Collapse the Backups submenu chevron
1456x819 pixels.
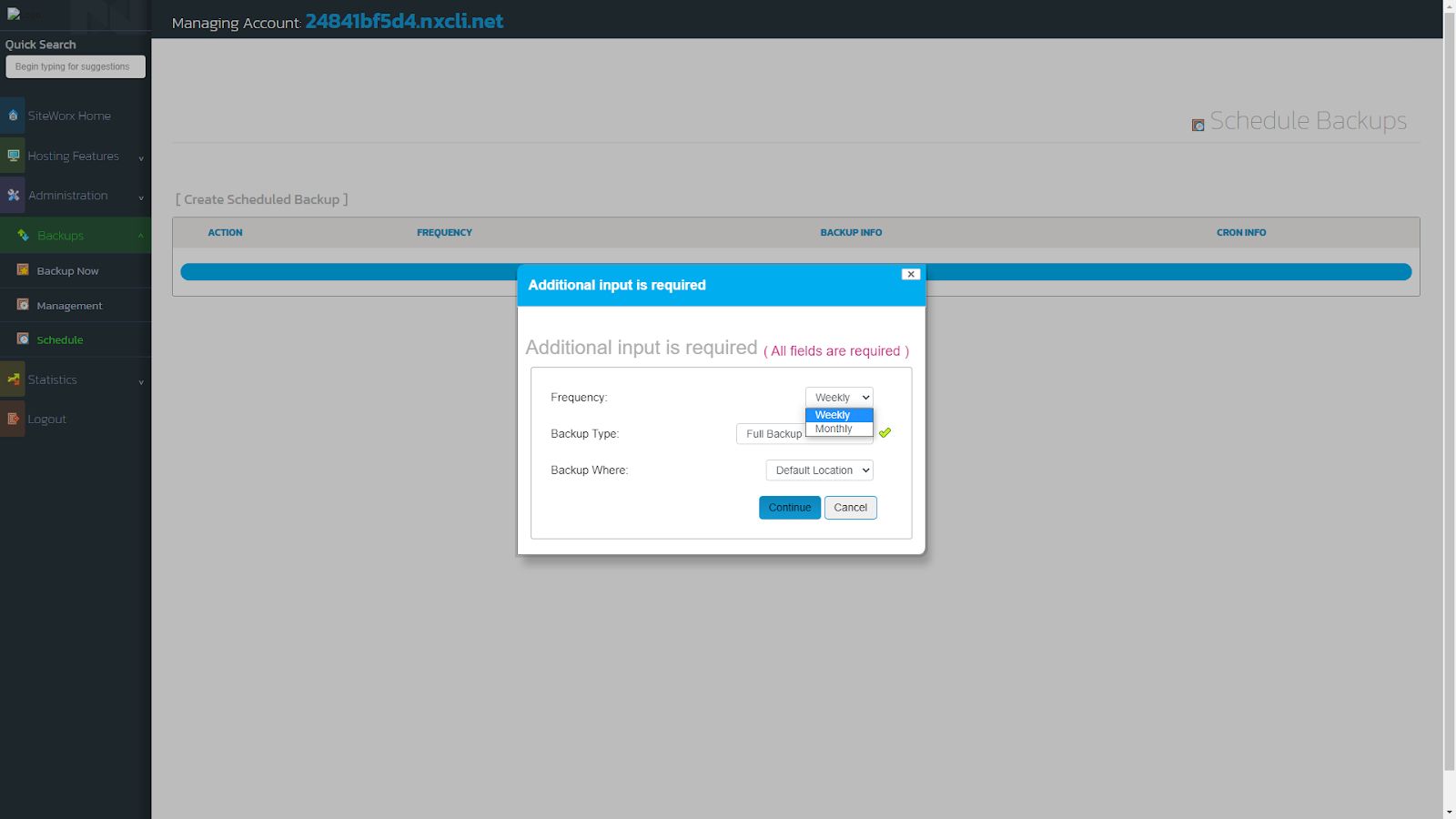[x=140, y=236]
